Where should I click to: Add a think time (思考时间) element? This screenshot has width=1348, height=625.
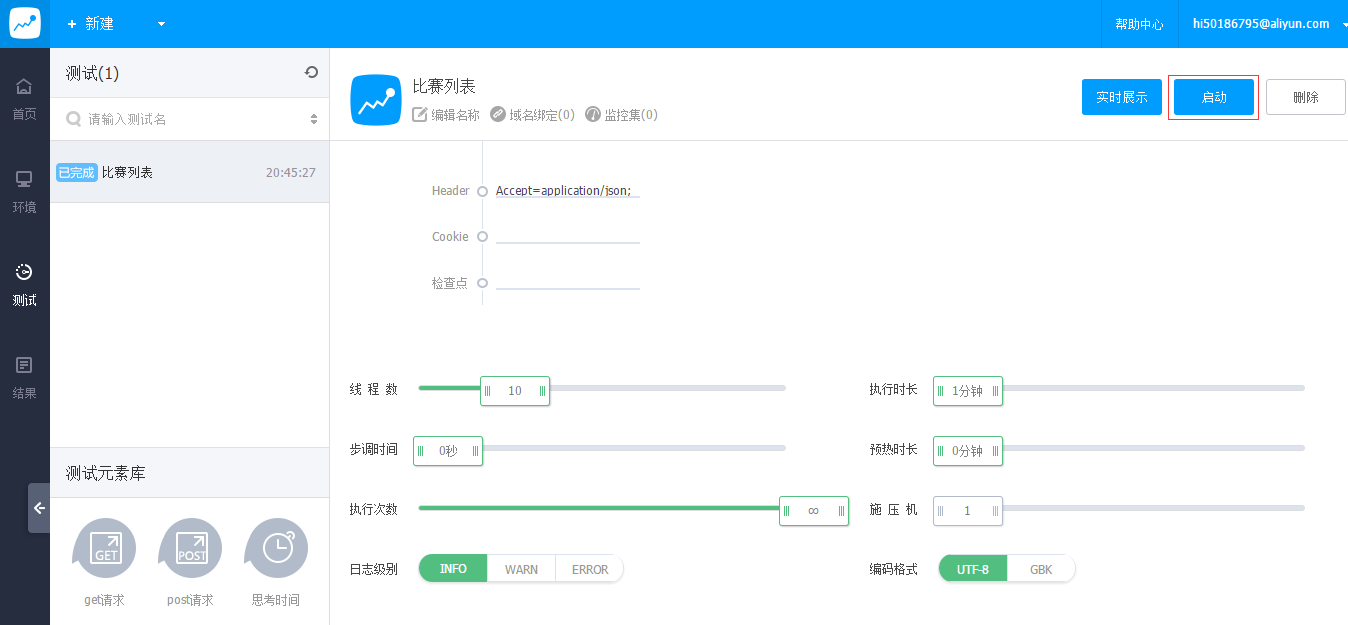(277, 548)
